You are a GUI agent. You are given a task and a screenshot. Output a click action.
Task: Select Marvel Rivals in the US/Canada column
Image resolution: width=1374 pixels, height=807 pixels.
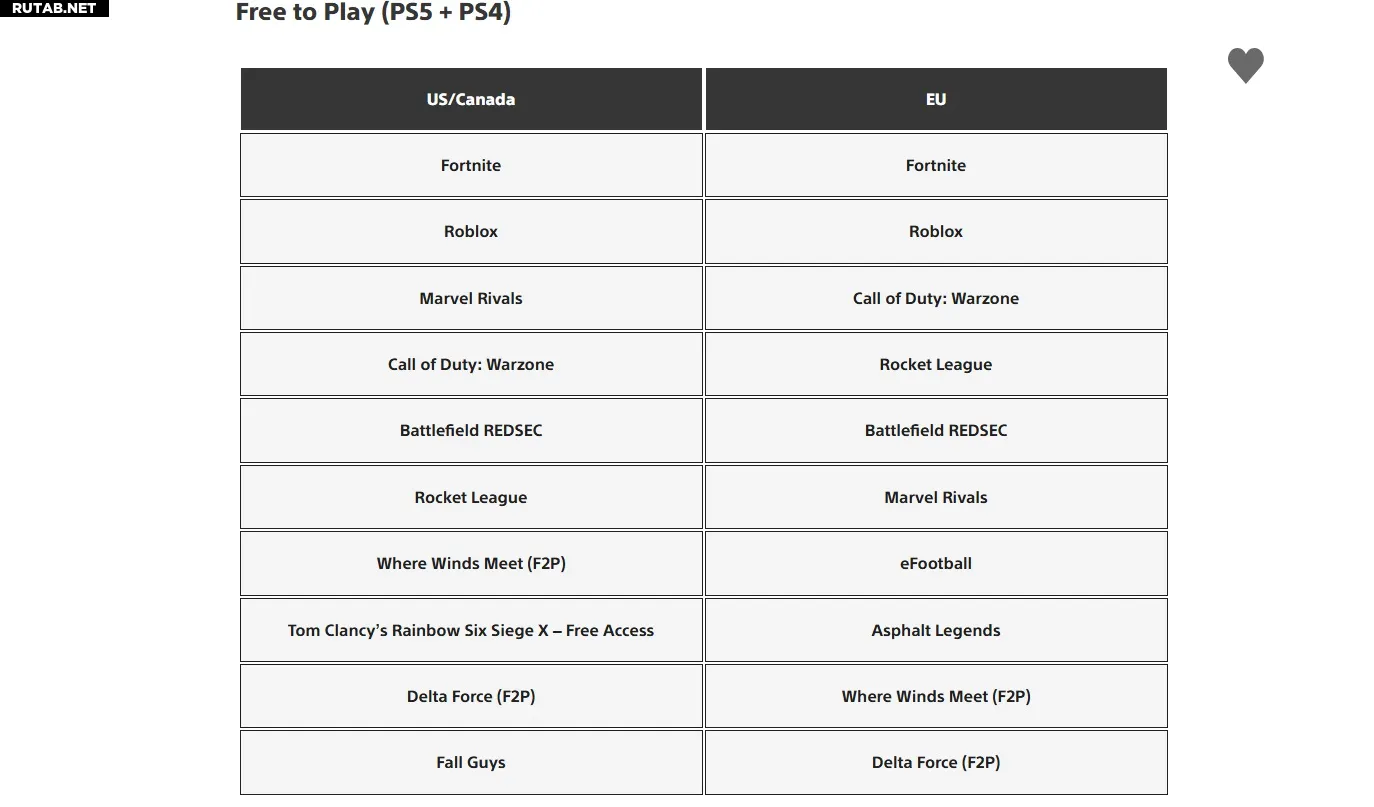471,298
